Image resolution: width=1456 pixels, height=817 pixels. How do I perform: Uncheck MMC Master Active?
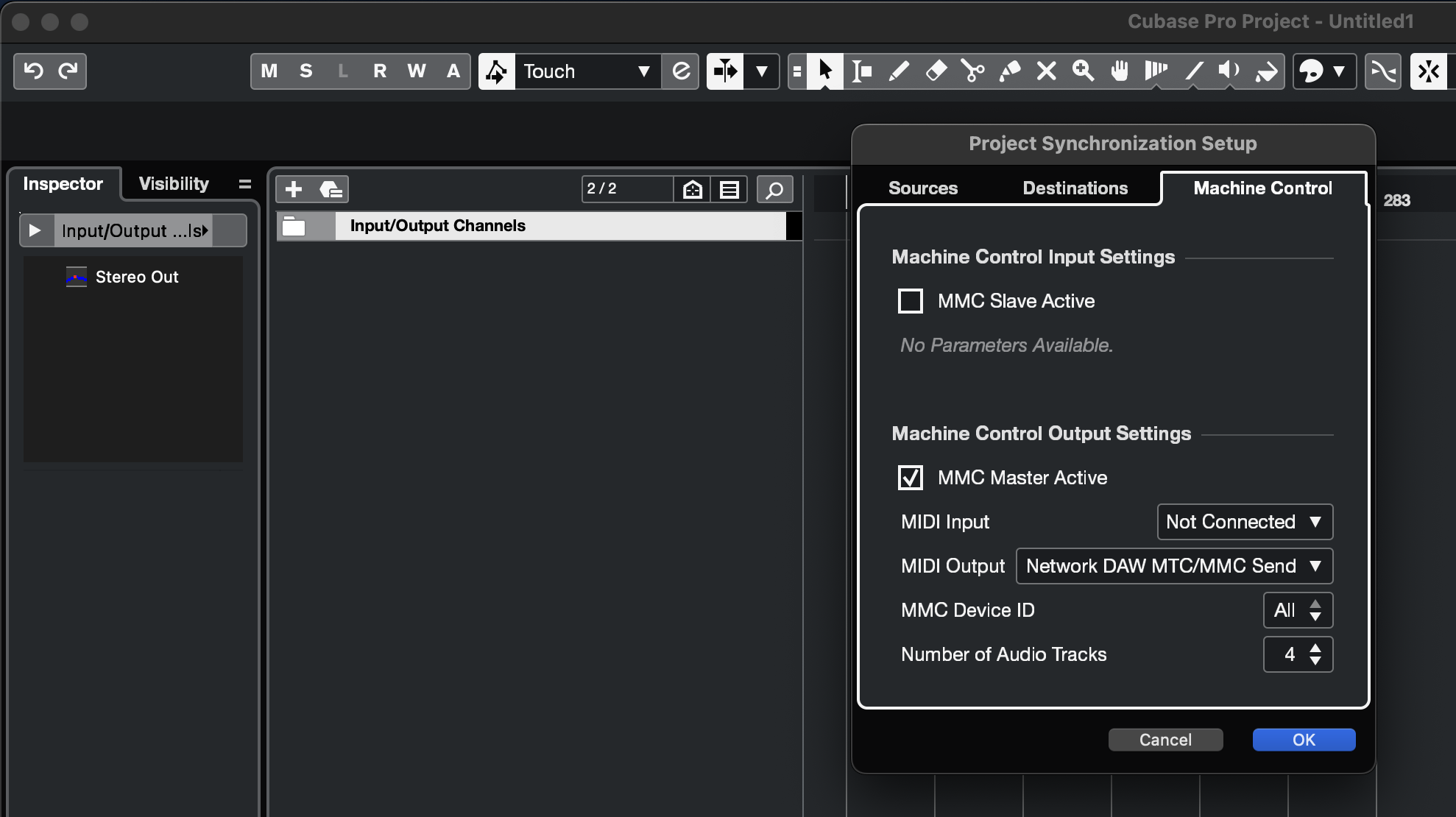click(911, 478)
